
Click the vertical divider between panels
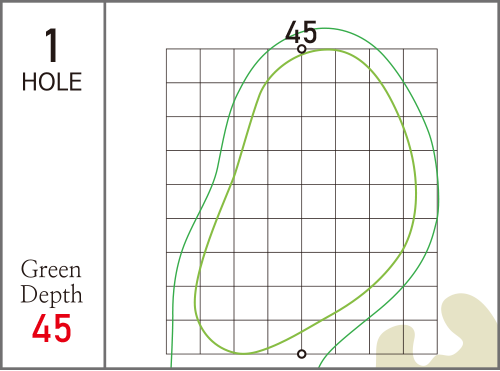105,185
